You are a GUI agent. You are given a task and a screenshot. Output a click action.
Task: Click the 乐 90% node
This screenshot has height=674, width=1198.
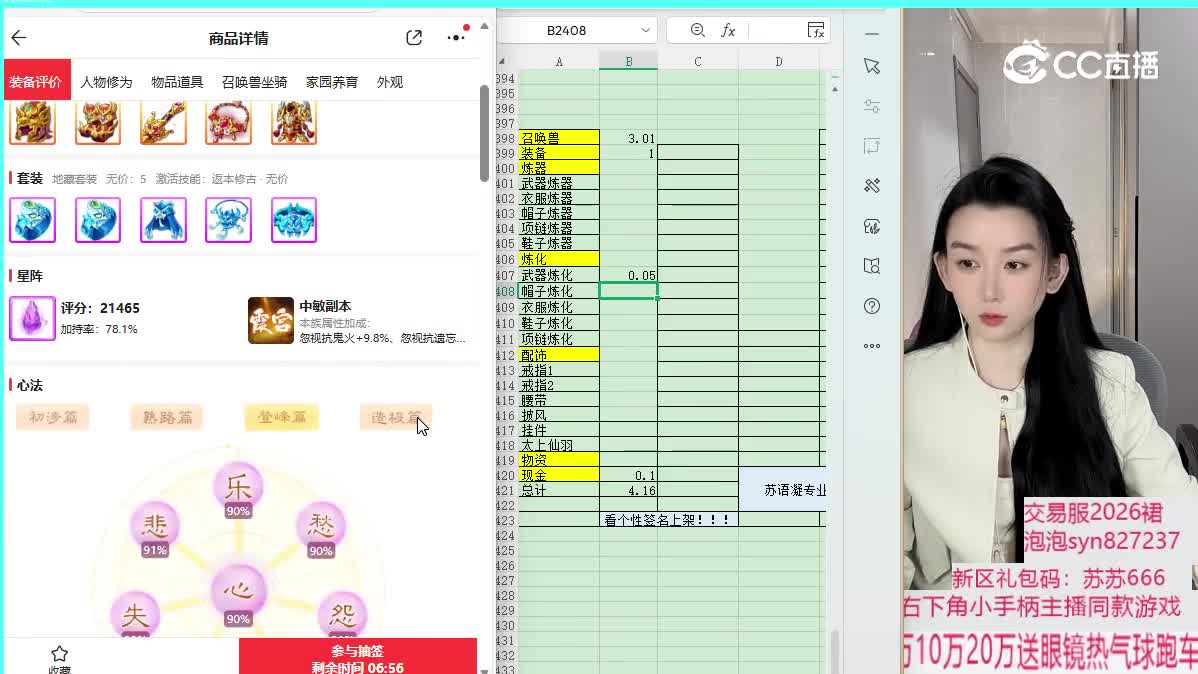coord(238,491)
